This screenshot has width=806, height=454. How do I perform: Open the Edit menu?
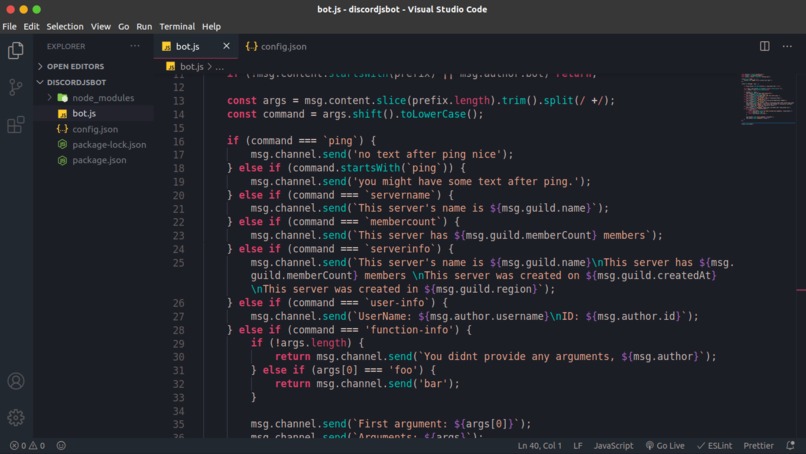tap(31, 26)
